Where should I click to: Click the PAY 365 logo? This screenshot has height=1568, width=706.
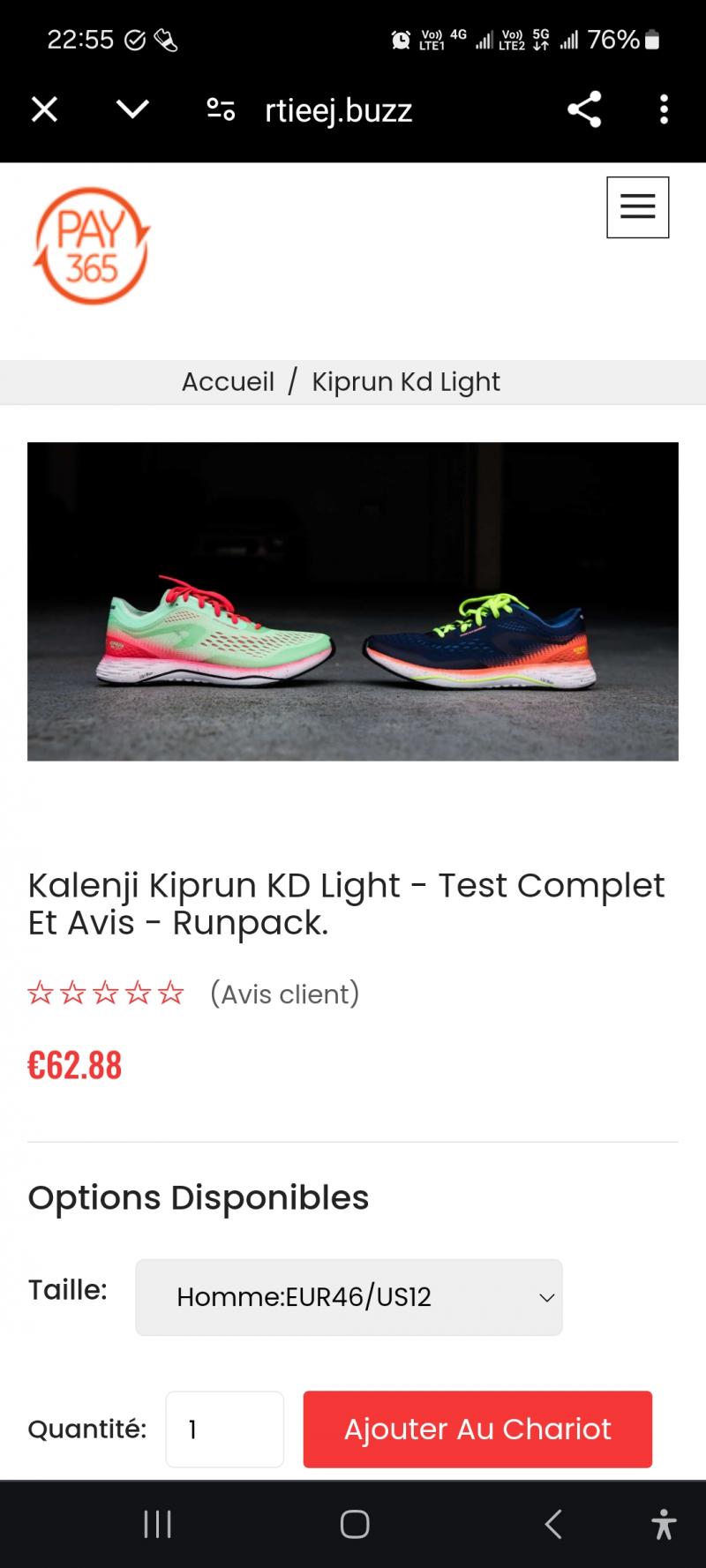[91, 246]
